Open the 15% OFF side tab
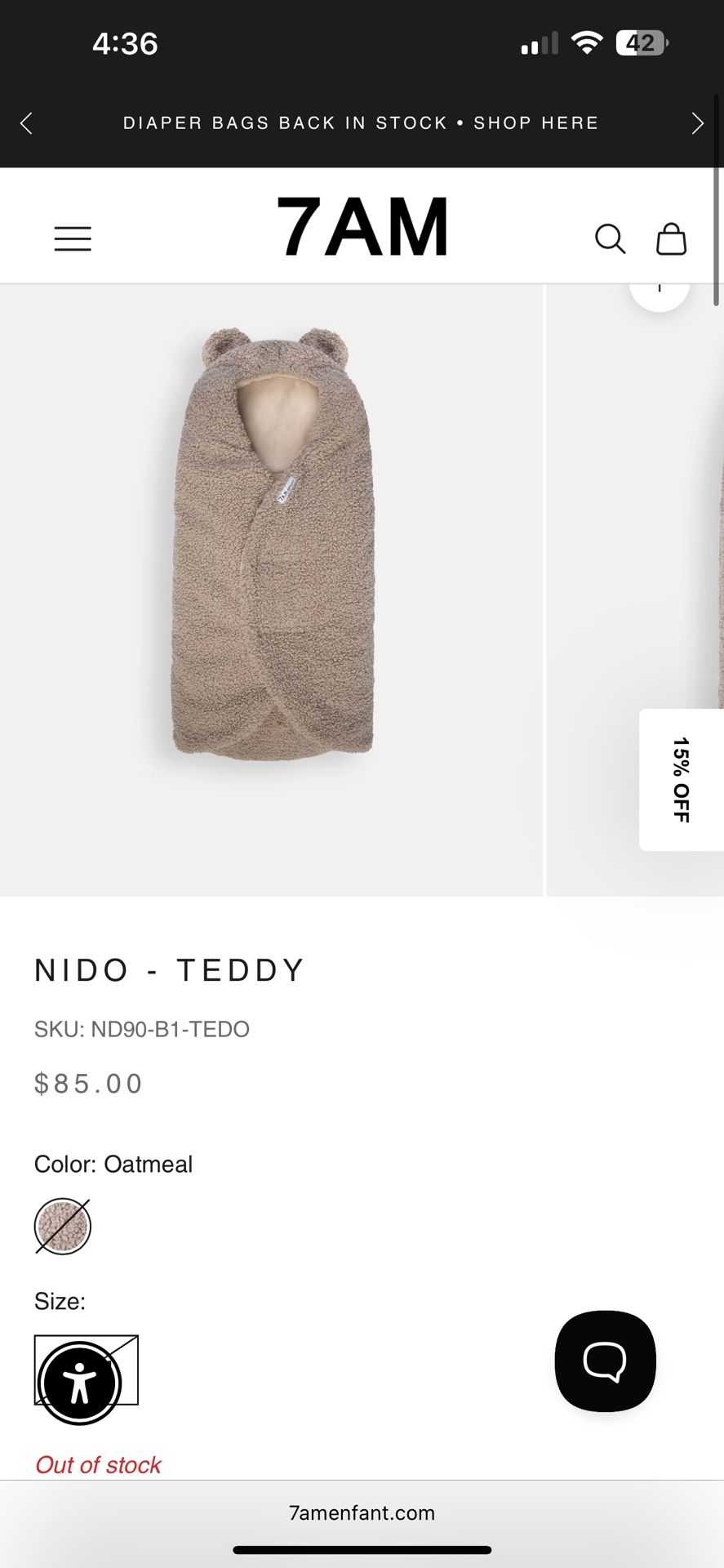Viewport: 724px width, 1568px height. pyautogui.click(x=682, y=780)
